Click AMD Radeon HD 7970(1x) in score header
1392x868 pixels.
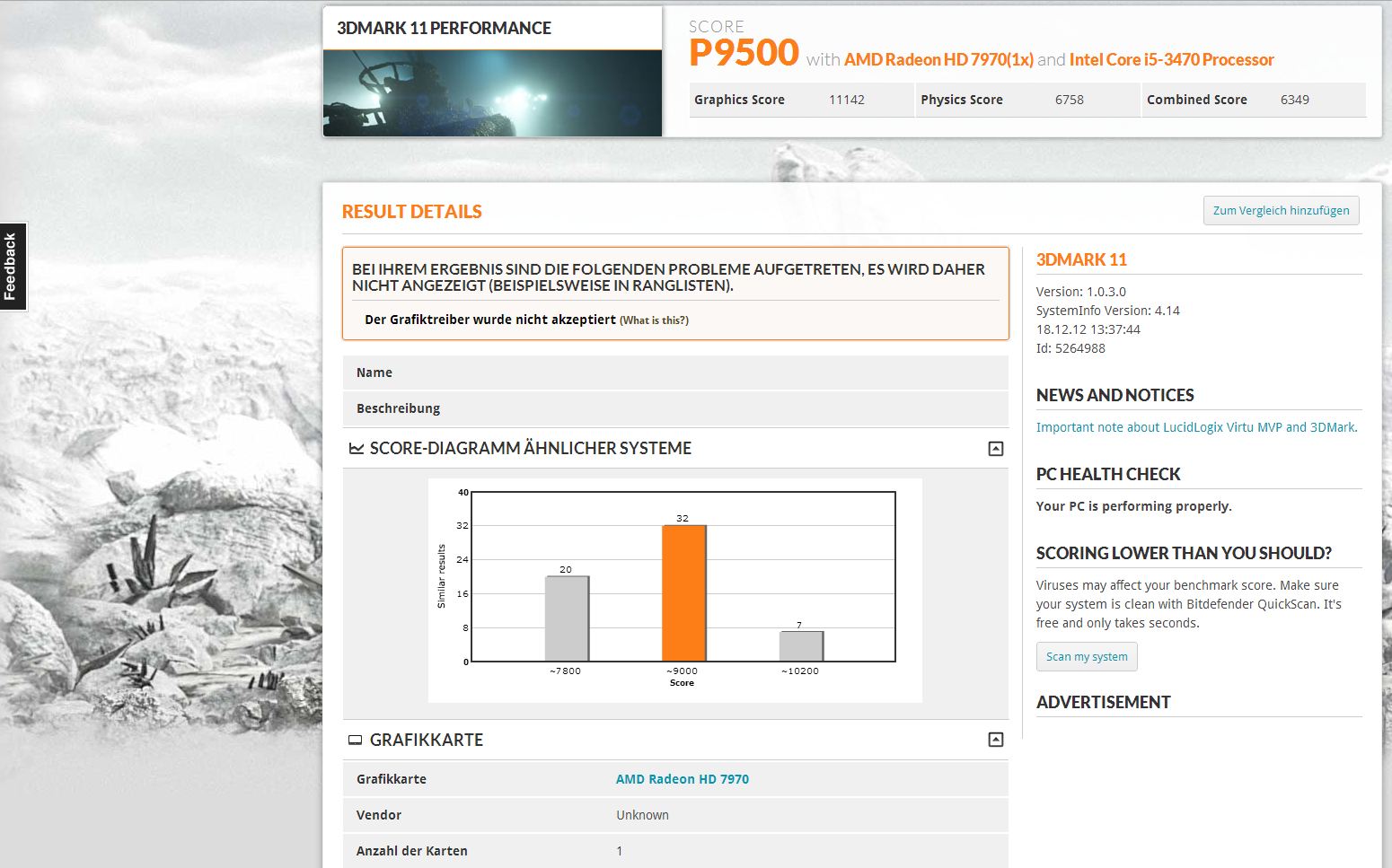pyautogui.click(x=938, y=59)
